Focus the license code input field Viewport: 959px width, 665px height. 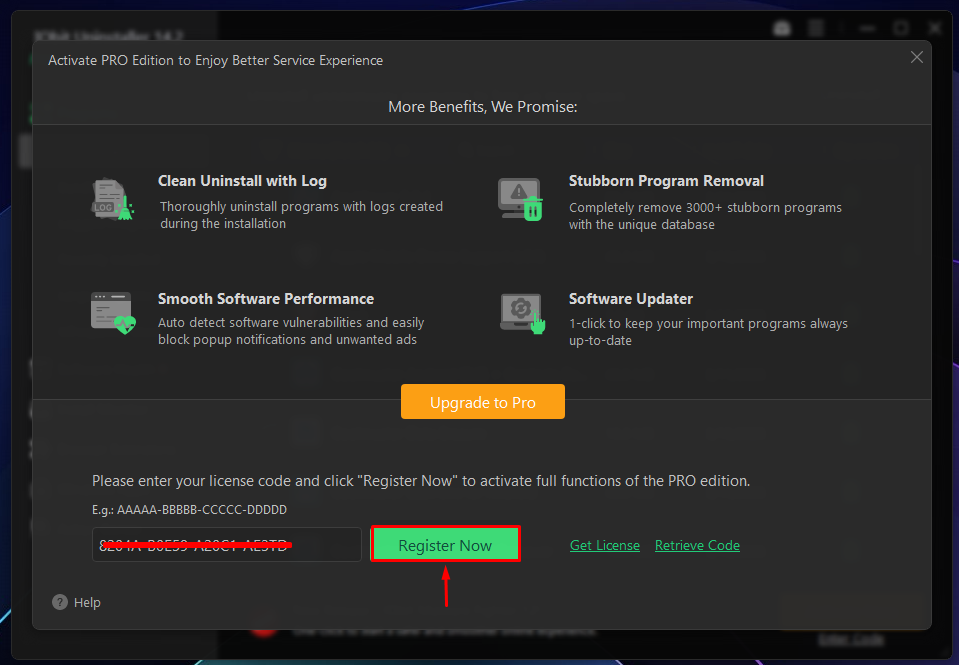(x=226, y=544)
